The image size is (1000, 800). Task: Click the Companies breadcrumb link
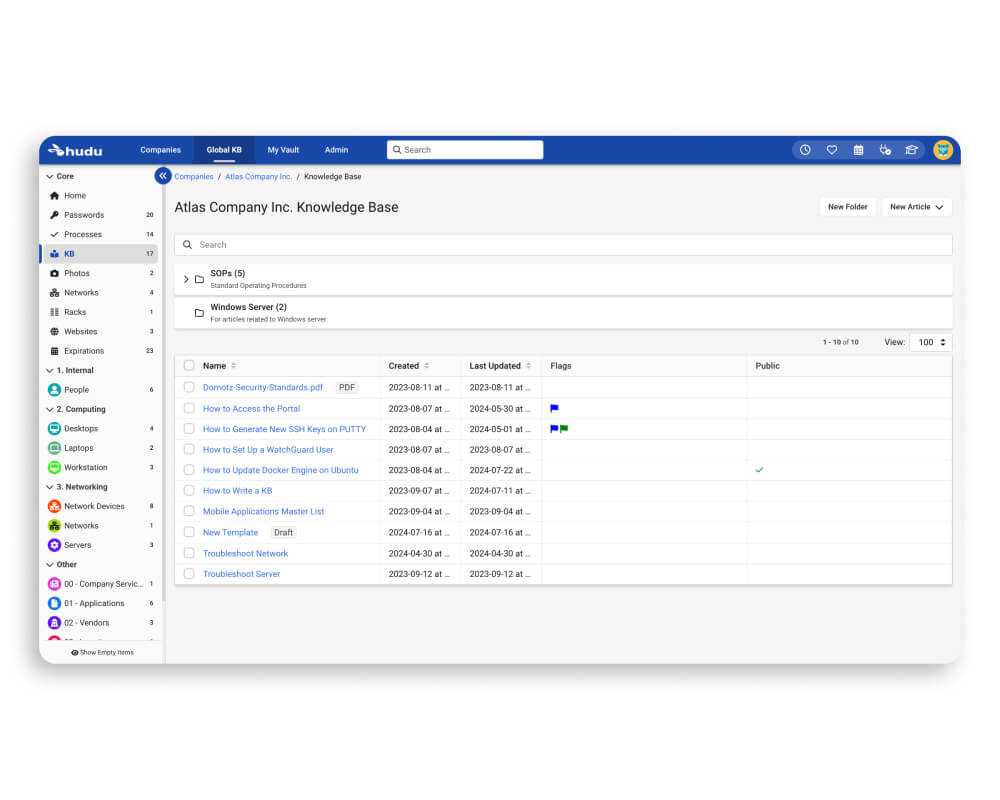194,177
